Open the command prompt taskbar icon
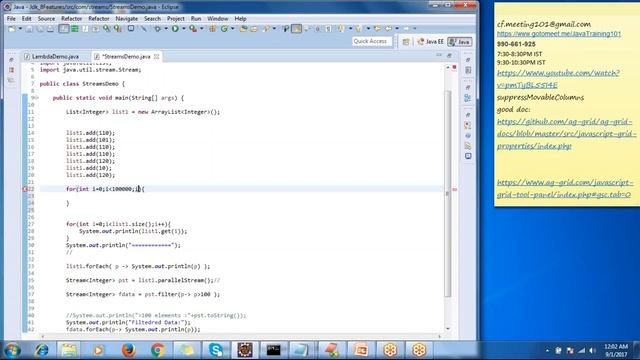This screenshot has width=640, height=360. (273, 350)
